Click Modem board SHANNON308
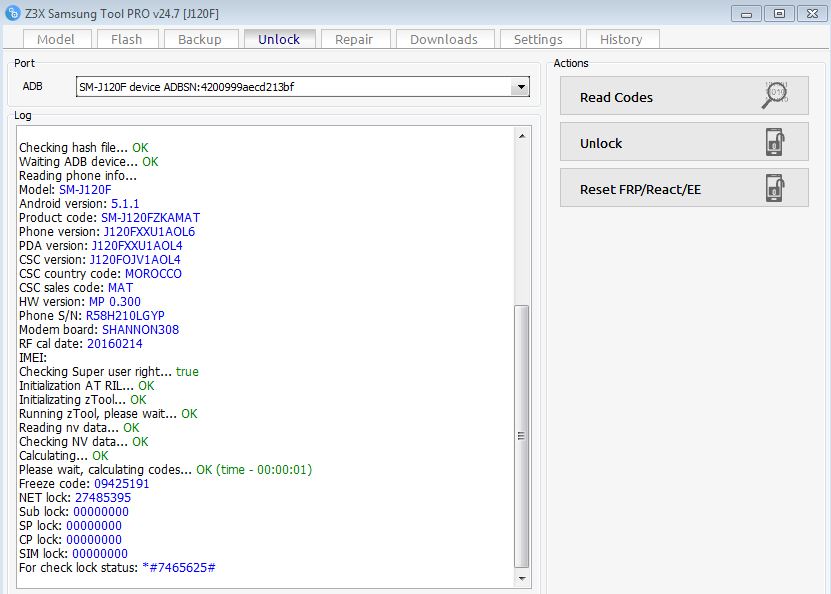Viewport: 831px width, 594px height. [140, 330]
